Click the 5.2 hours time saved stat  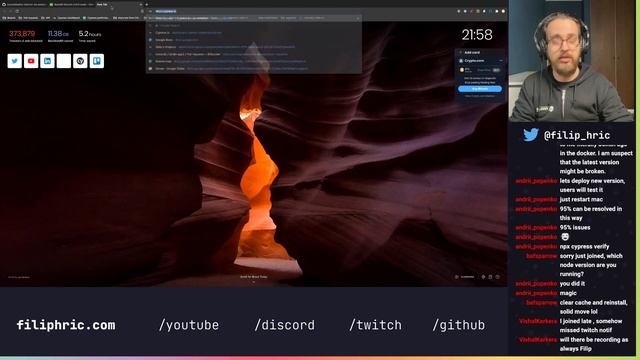pos(89,36)
